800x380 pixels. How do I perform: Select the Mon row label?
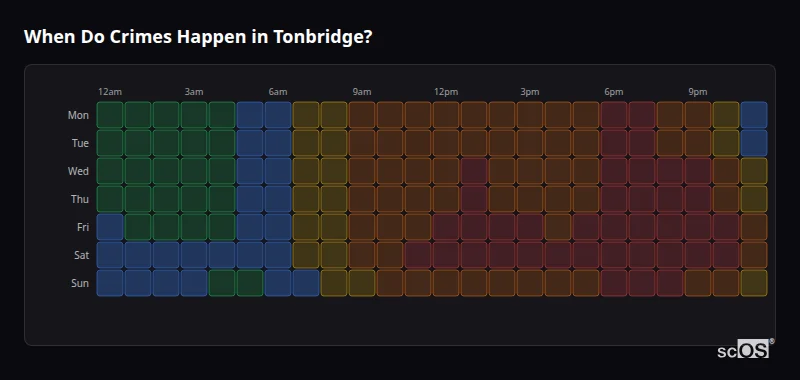(78, 115)
